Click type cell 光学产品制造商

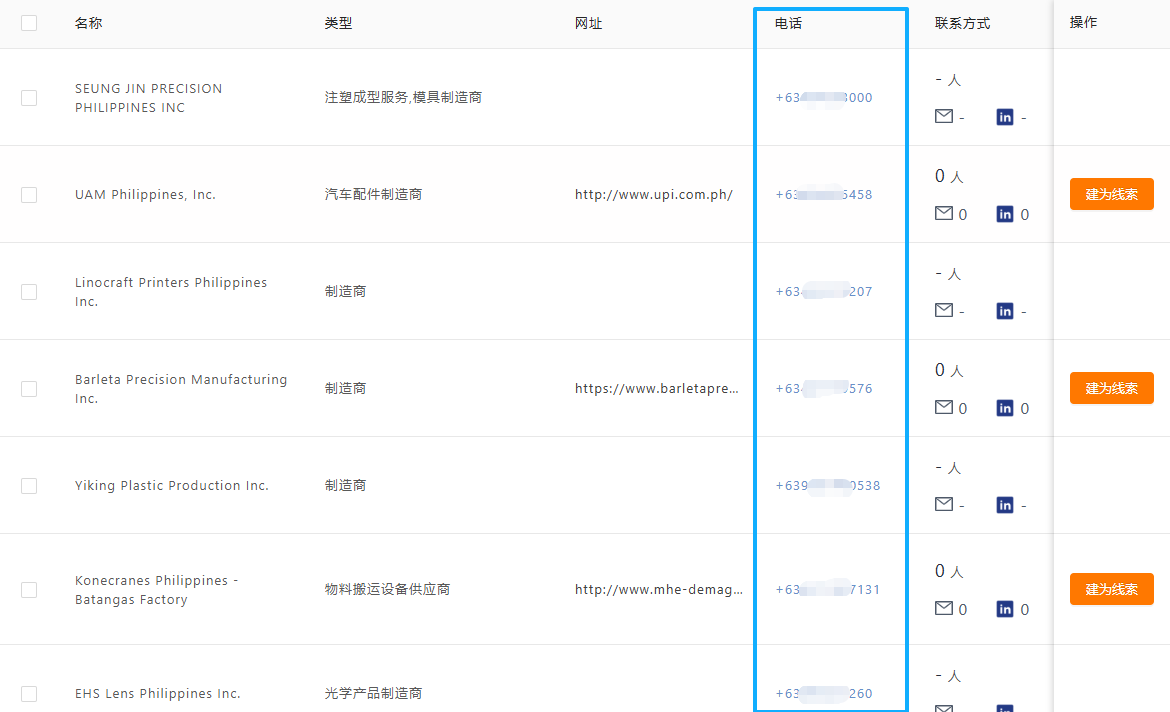[x=373, y=694]
